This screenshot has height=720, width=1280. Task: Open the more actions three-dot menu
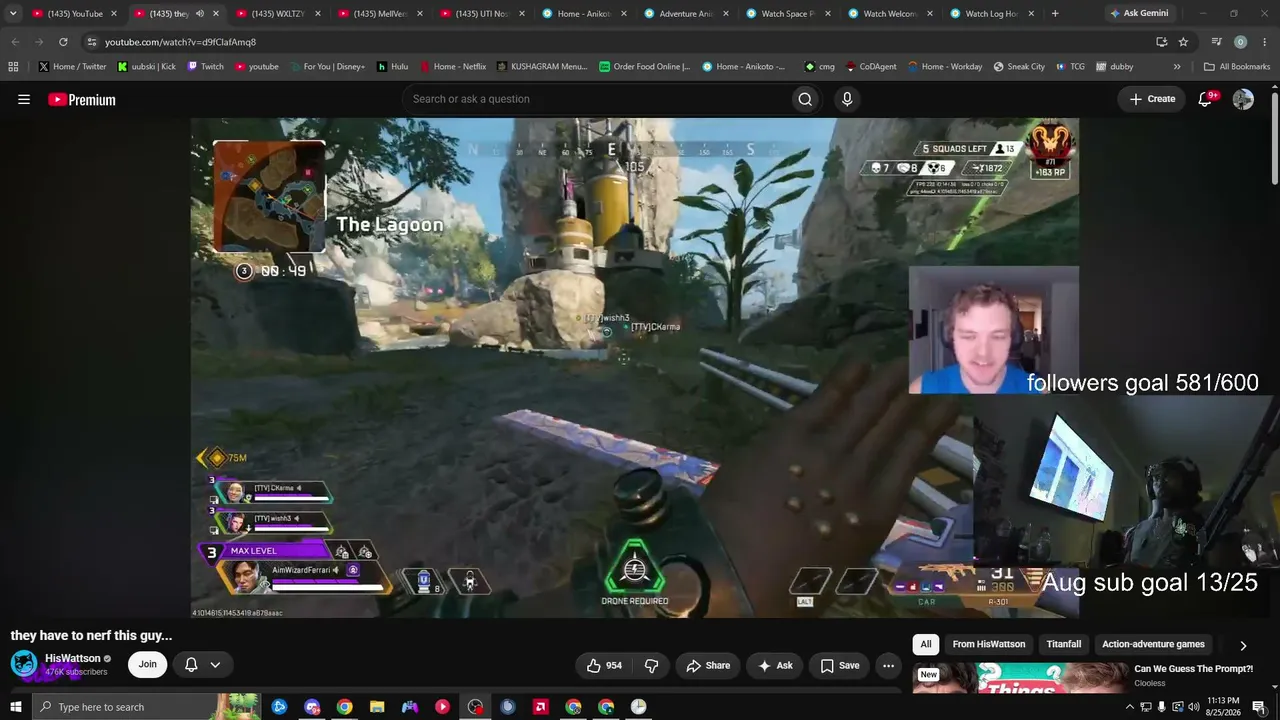point(888,665)
